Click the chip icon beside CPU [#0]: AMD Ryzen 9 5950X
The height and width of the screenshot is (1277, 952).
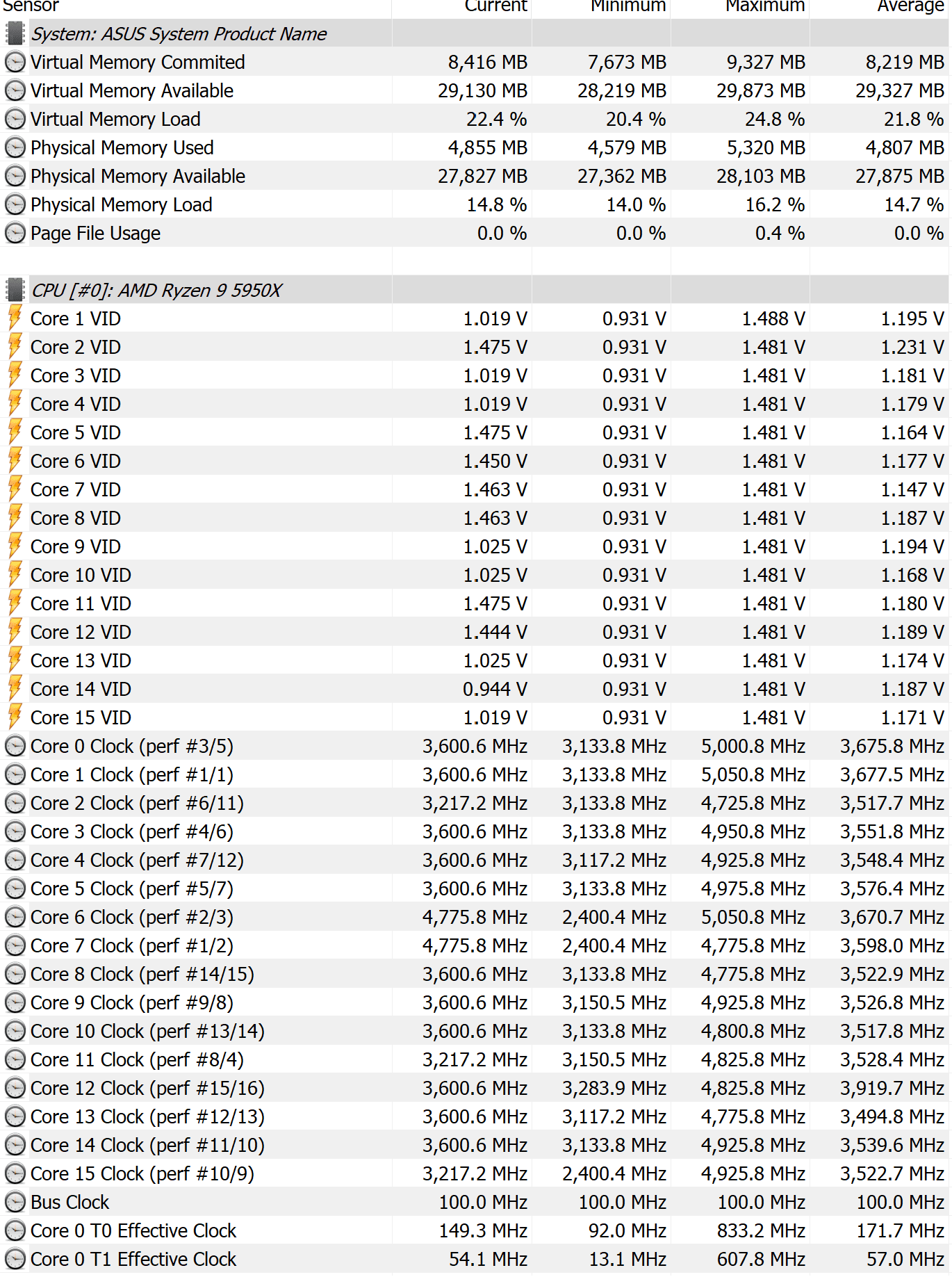[x=15, y=290]
